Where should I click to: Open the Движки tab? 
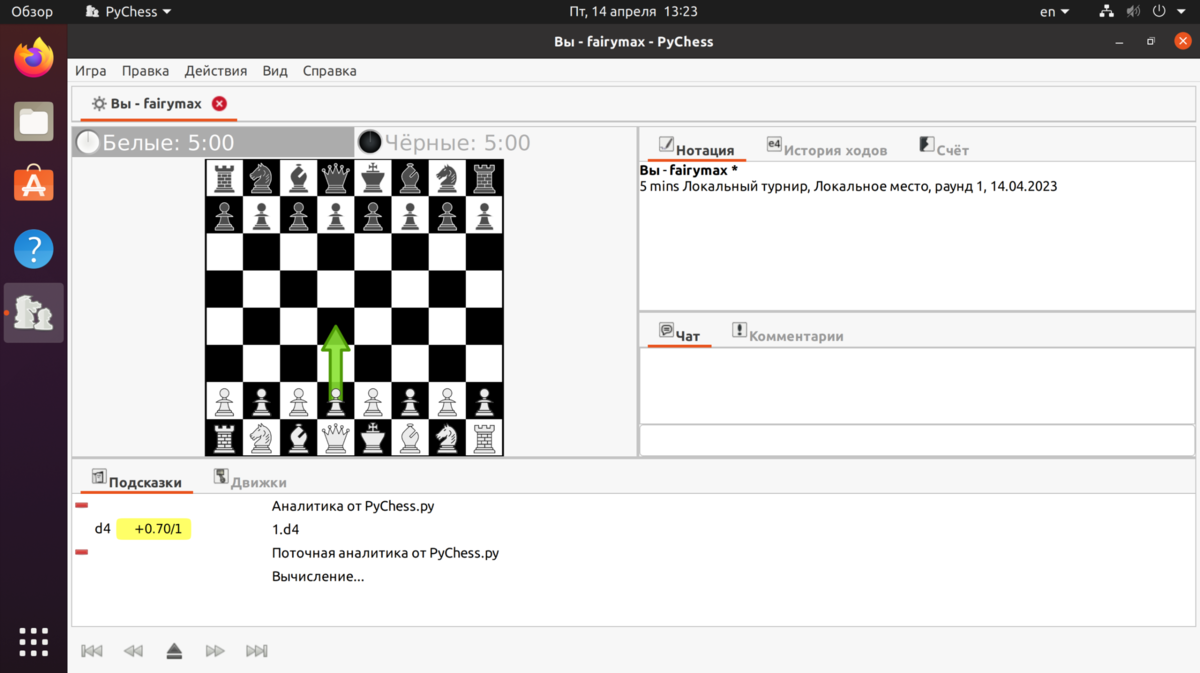click(250, 481)
